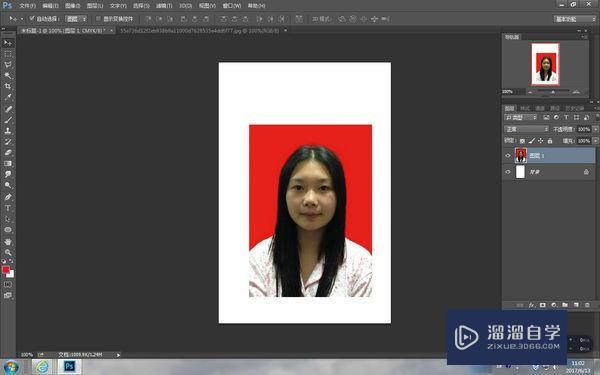Select the Eraser tool
The width and height of the screenshot is (600, 375).
click(x=8, y=152)
